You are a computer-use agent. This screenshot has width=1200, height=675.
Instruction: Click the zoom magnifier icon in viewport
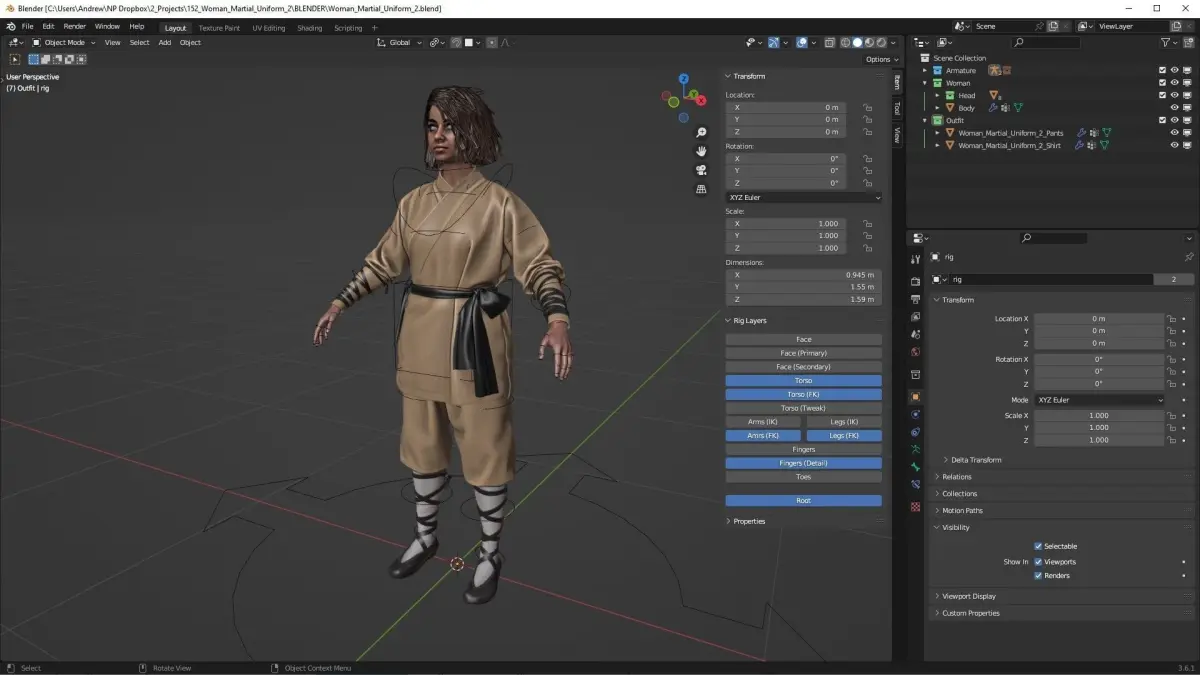click(x=701, y=132)
